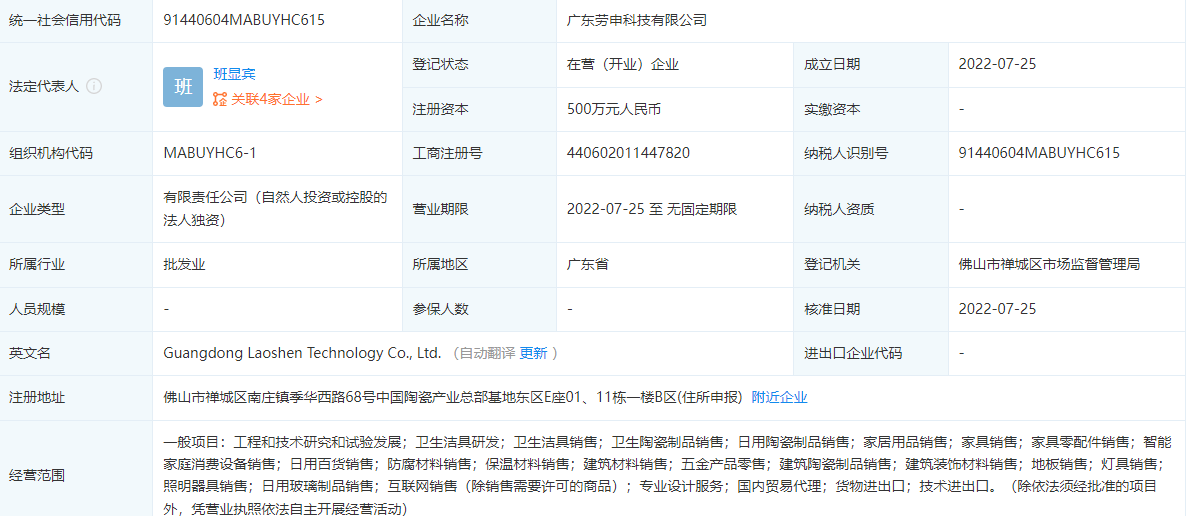Click the 成立日期 label
This screenshot has width=1188, height=516.
[832, 64]
